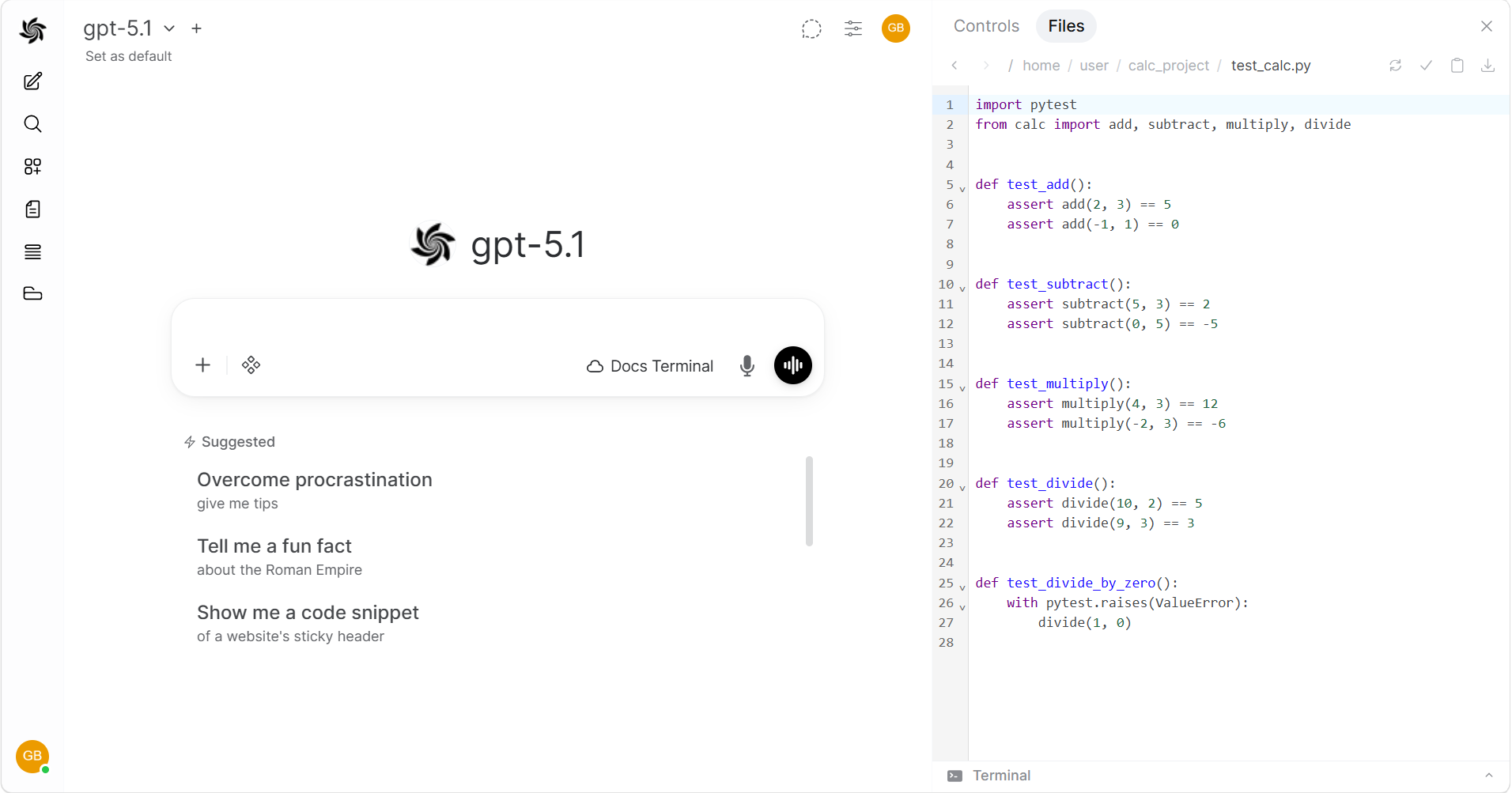Click the 'from calc import' code line

pyautogui.click(x=1162, y=124)
